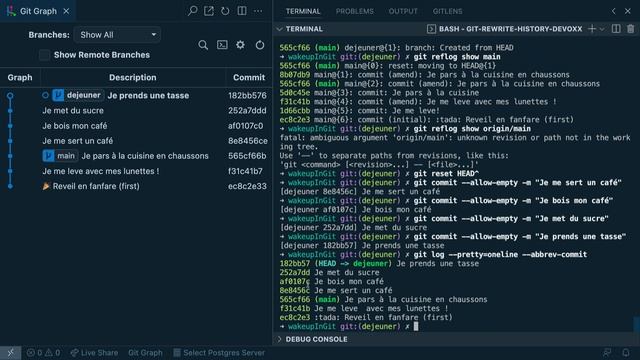Select the BASH - GIT-REWRITE-HISTORY-DEVOXX terminal

coord(504,29)
